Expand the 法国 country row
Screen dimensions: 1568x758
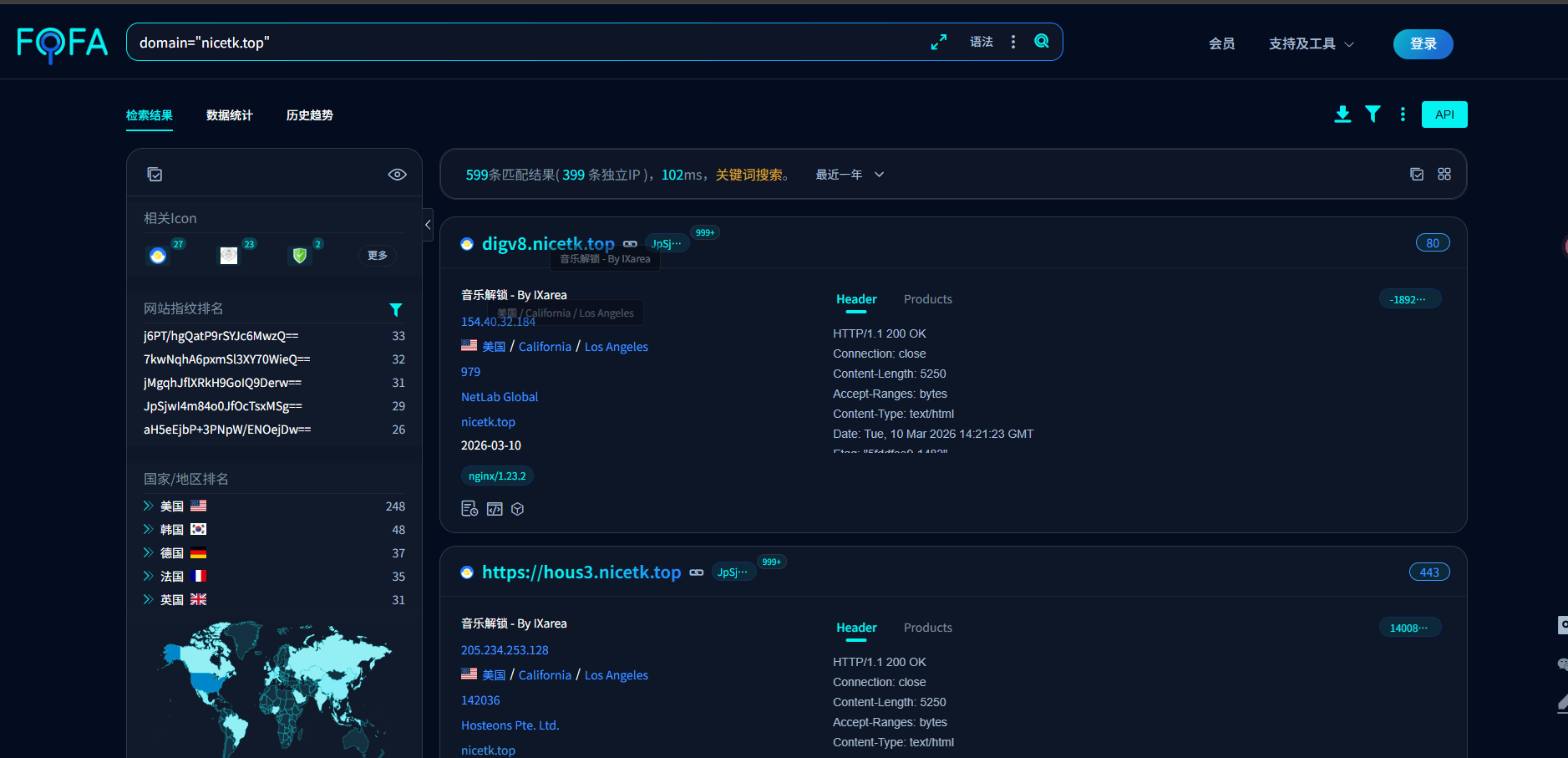[x=148, y=576]
